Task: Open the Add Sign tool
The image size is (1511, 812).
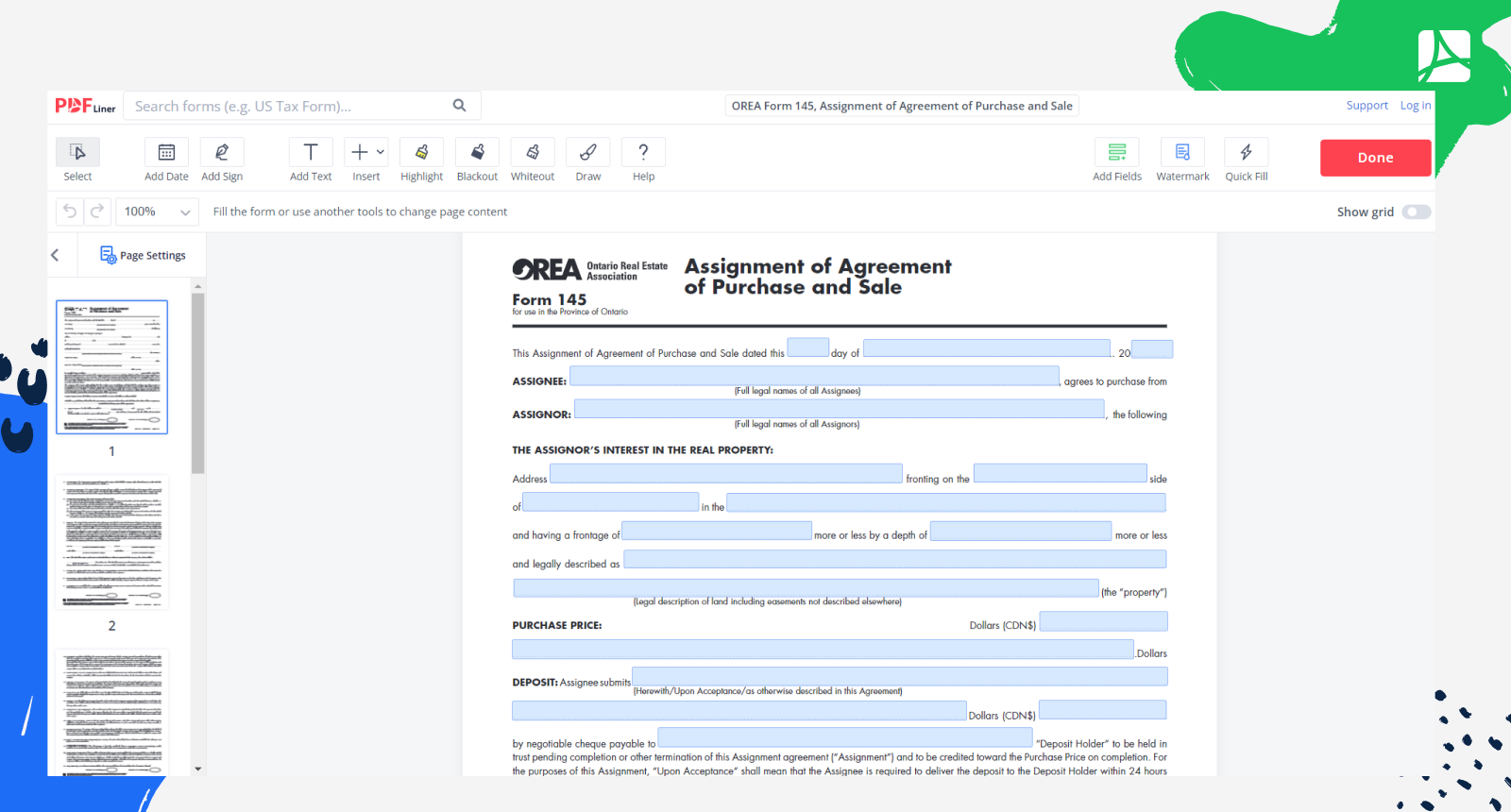Action: pos(222,161)
